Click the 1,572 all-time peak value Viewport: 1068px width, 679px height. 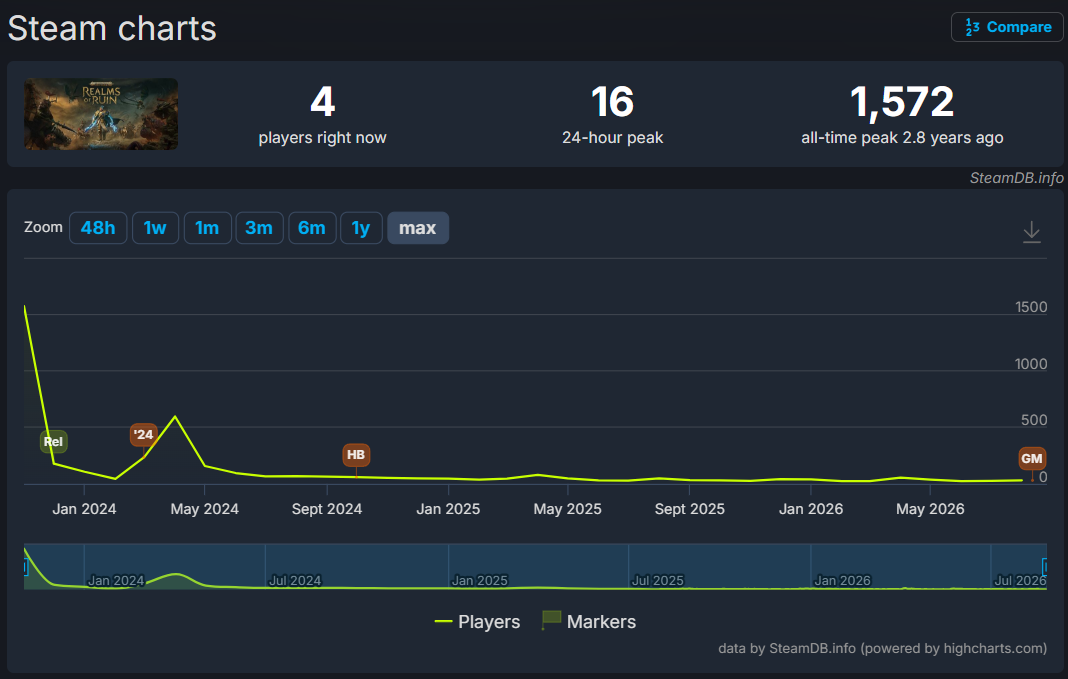[x=902, y=102]
